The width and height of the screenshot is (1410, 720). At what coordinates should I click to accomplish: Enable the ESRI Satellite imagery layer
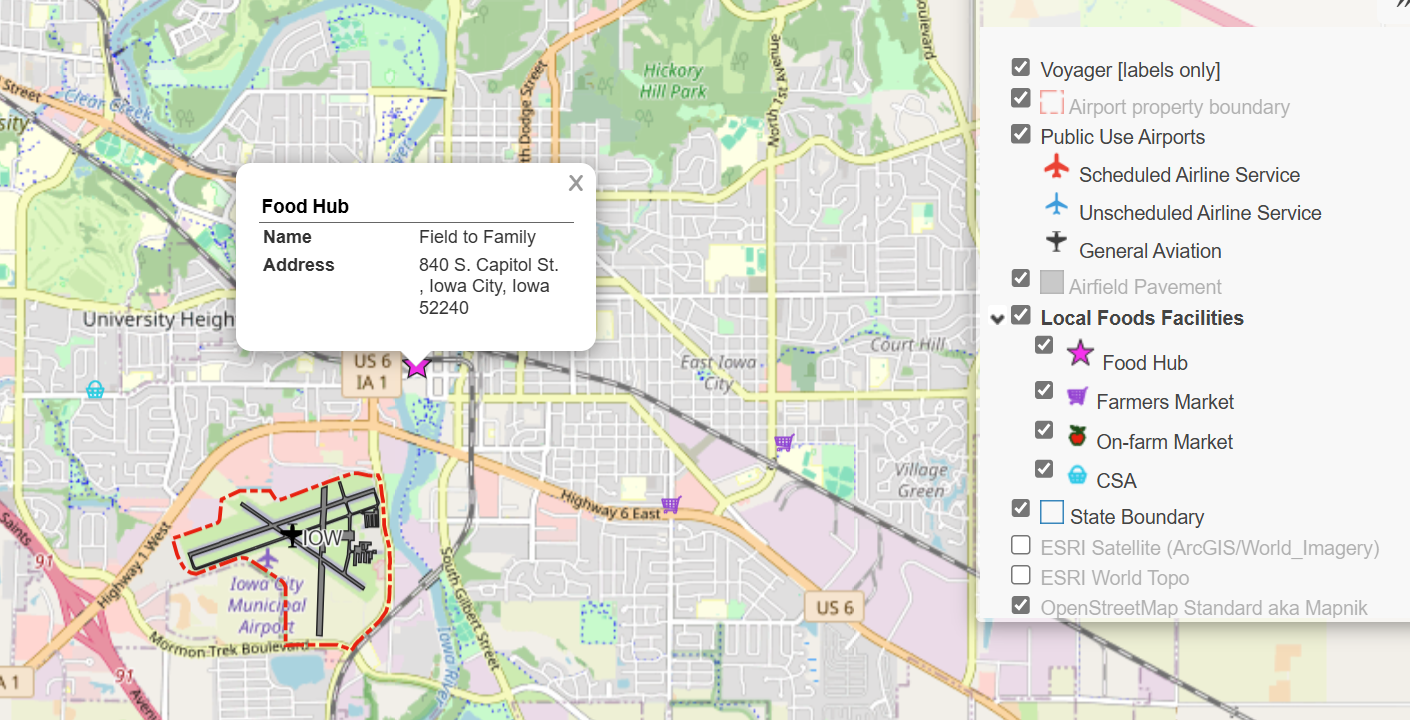tap(1020, 545)
